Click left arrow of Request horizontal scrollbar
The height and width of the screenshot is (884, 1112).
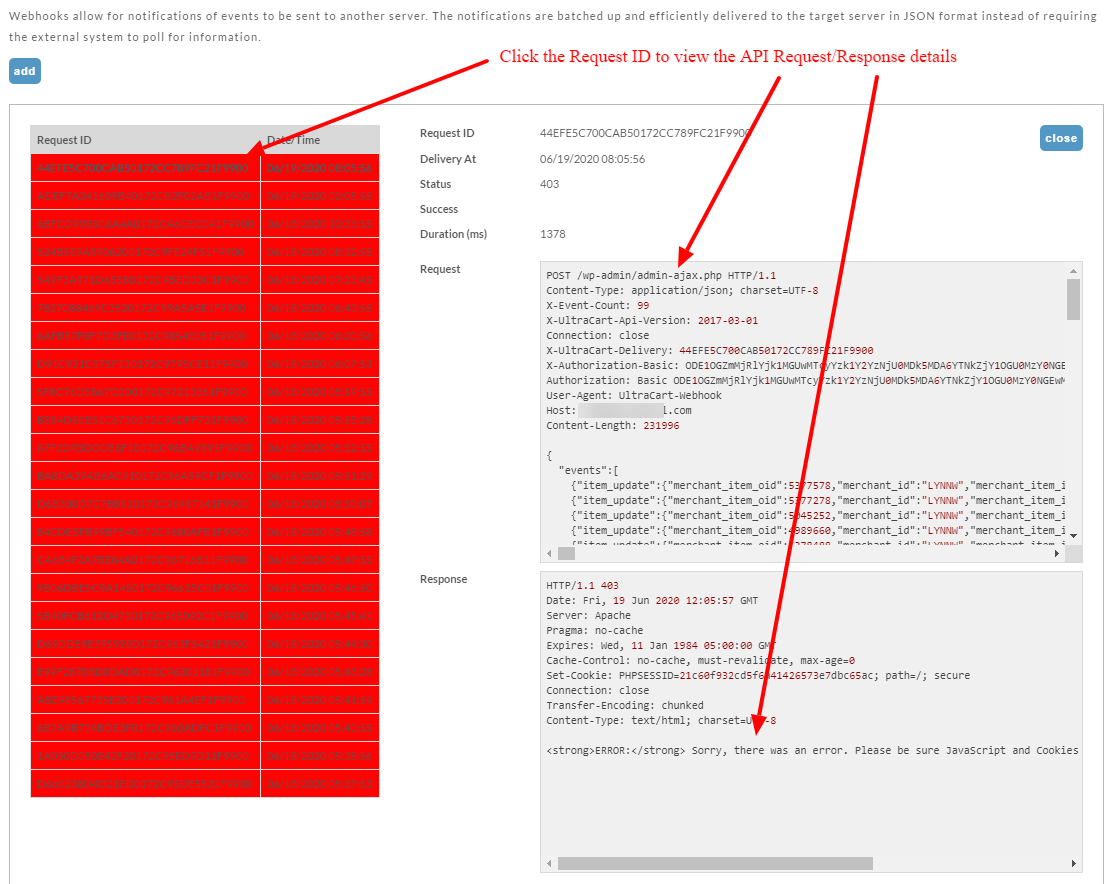pos(550,553)
